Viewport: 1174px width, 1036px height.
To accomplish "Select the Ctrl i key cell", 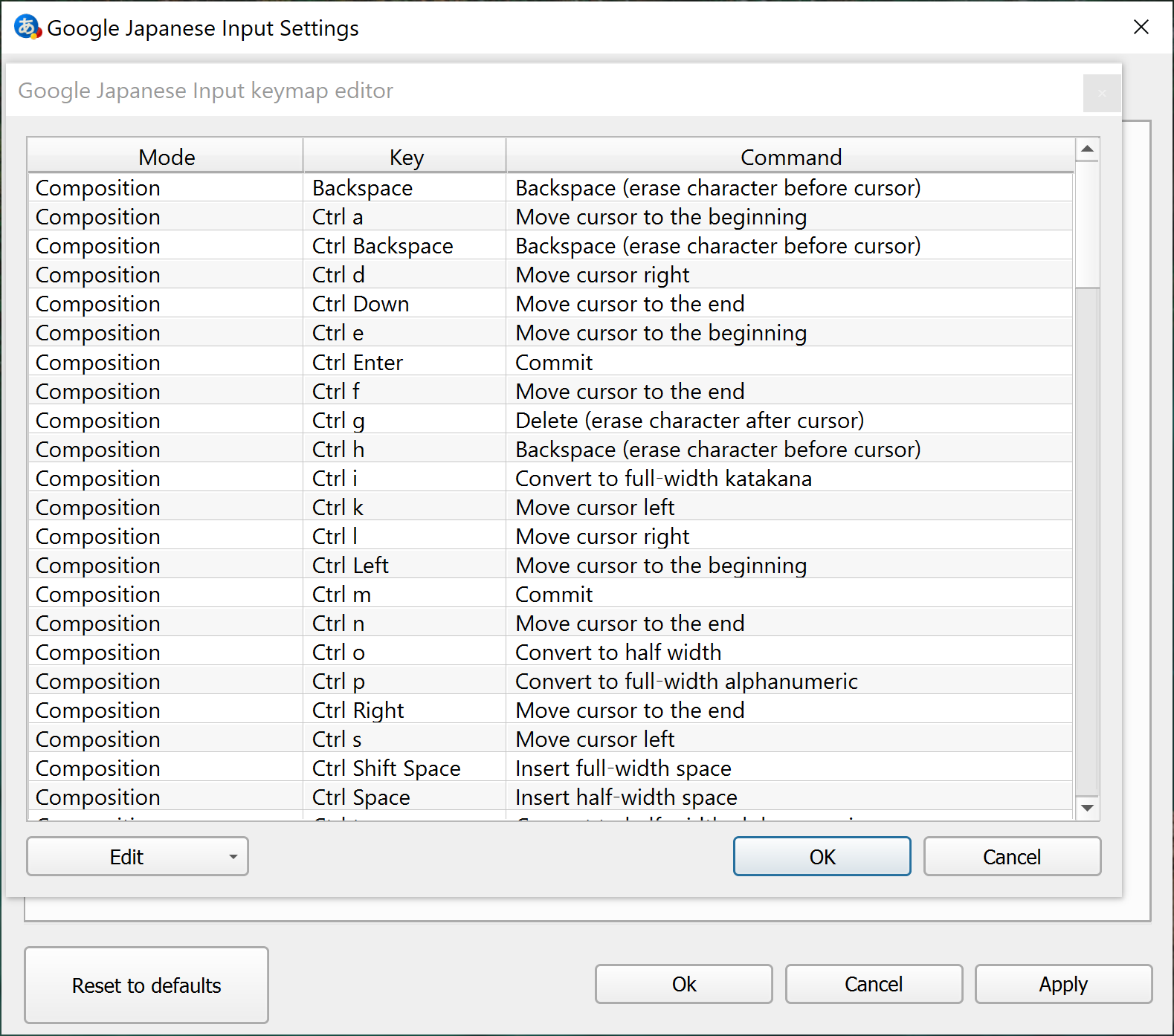I will pos(404,479).
